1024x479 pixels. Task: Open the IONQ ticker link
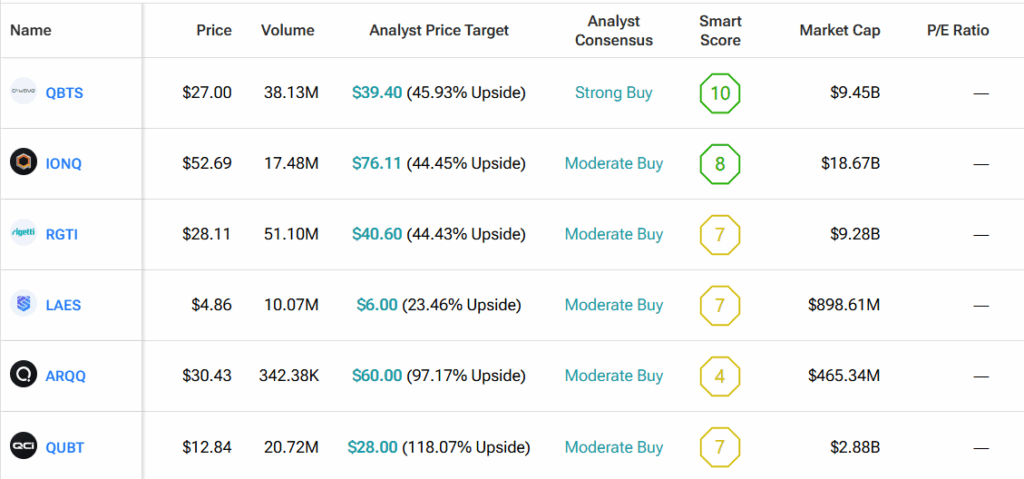[64, 164]
